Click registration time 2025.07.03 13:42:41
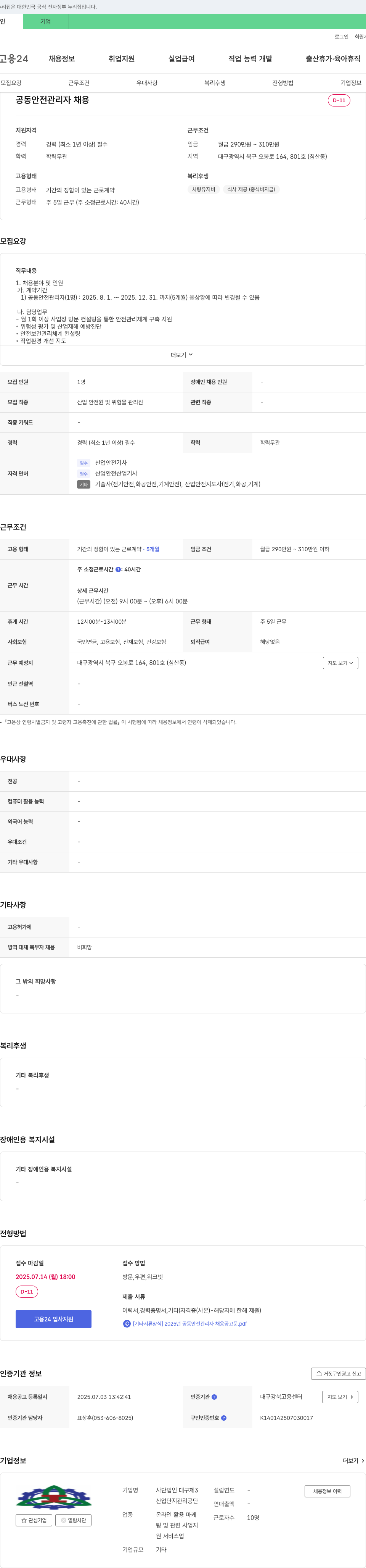This screenshot has height=1568, width=366. pos(104,1397)
